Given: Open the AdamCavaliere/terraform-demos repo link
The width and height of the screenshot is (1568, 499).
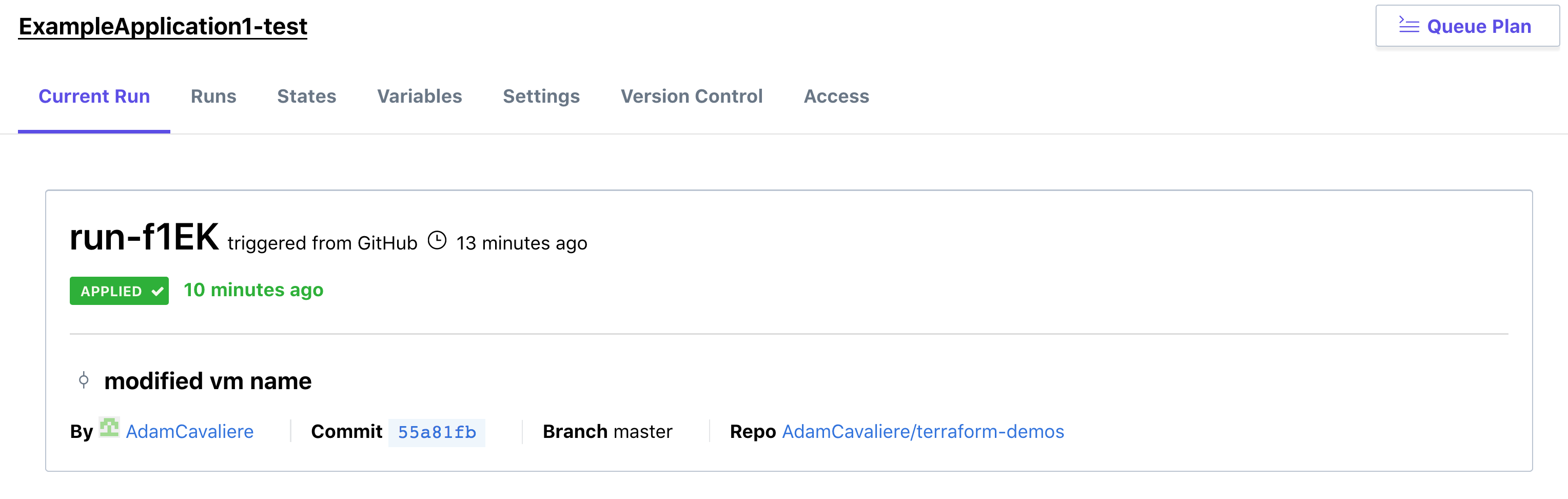Looking at the screenshot, I should pos(923,432).
